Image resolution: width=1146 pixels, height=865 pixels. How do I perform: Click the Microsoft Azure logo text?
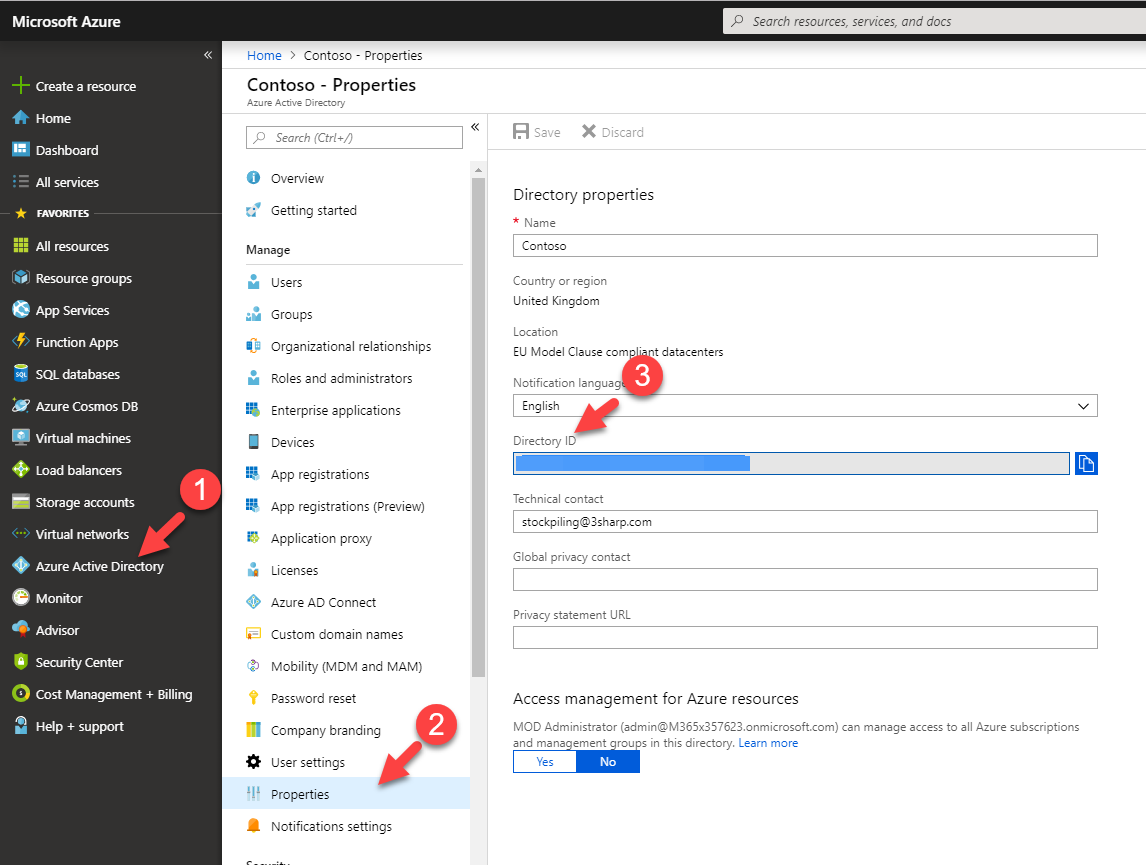tap(67, 21)
